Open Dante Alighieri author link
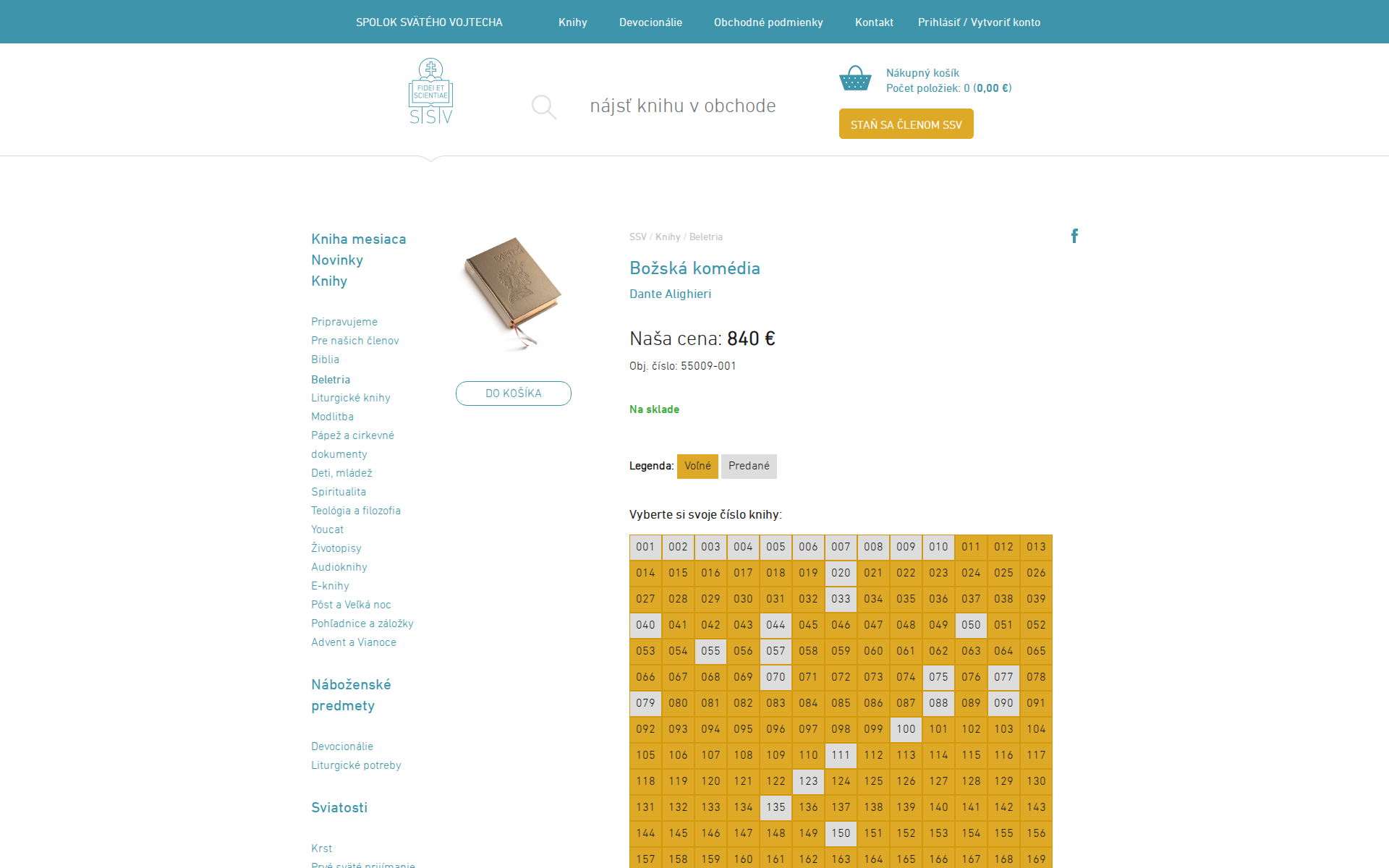The height and width of the screenshot is (868, 1389). coord(670,294)
